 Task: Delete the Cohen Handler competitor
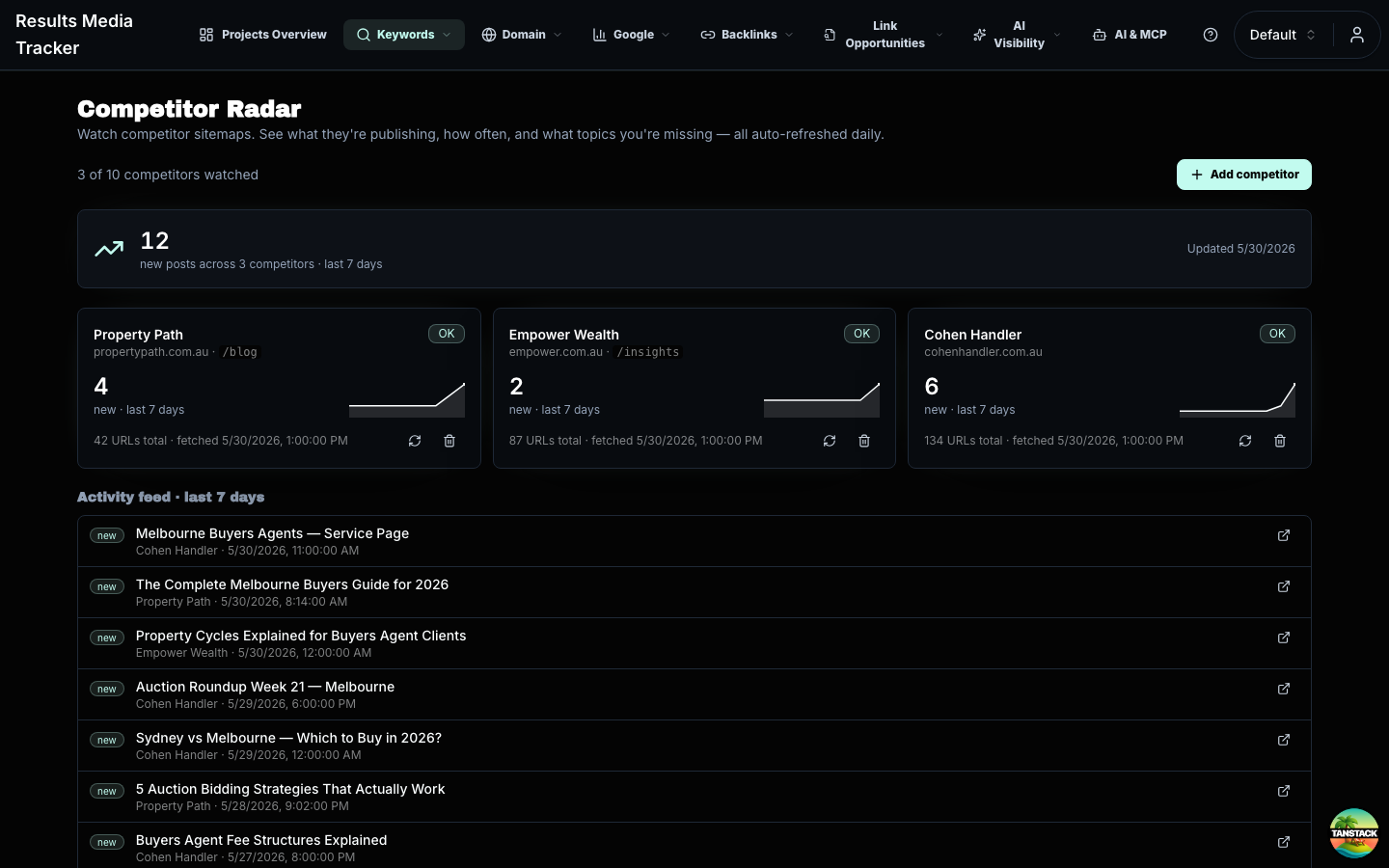[1280, 441]
